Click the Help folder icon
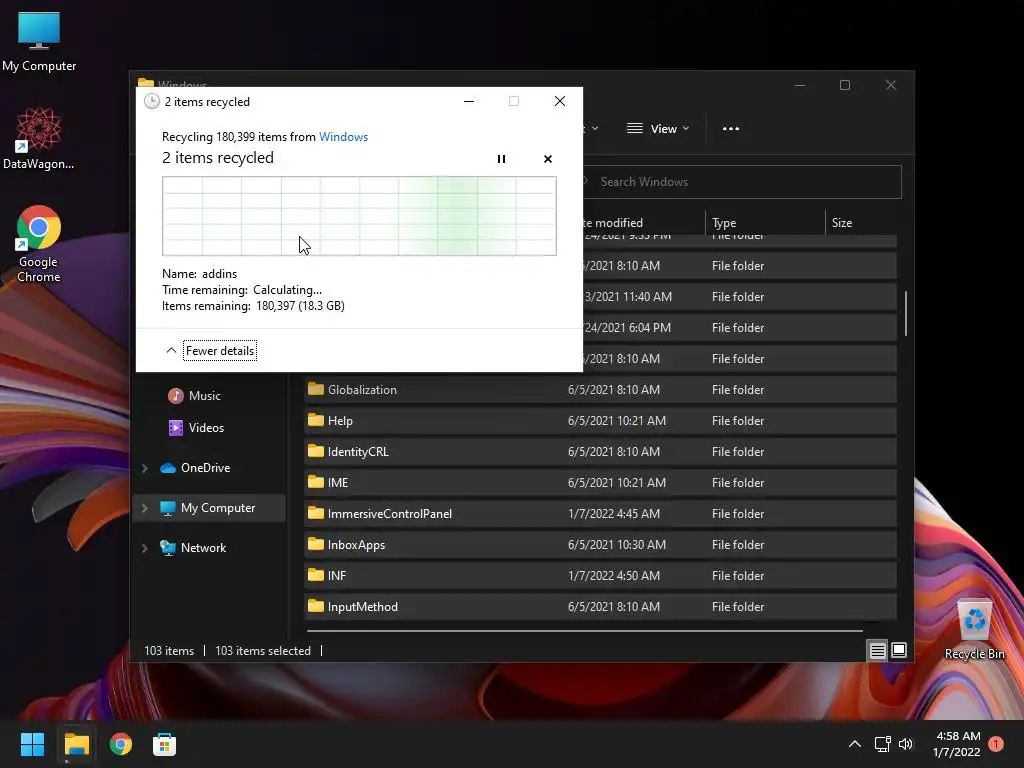The image size is (1024, 768). pos(316,420)
